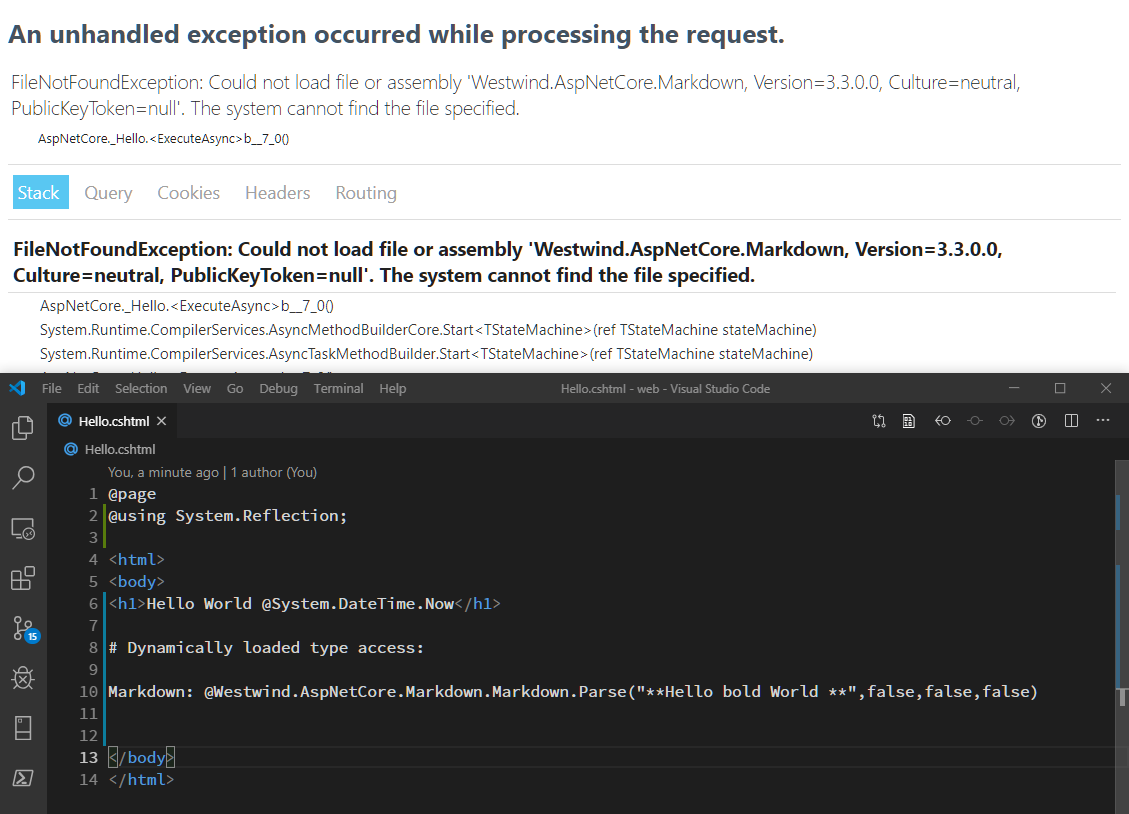Navigate to previous change using the left arrow icon
Screen dimensions: 1129x814
tap(943, 421)
